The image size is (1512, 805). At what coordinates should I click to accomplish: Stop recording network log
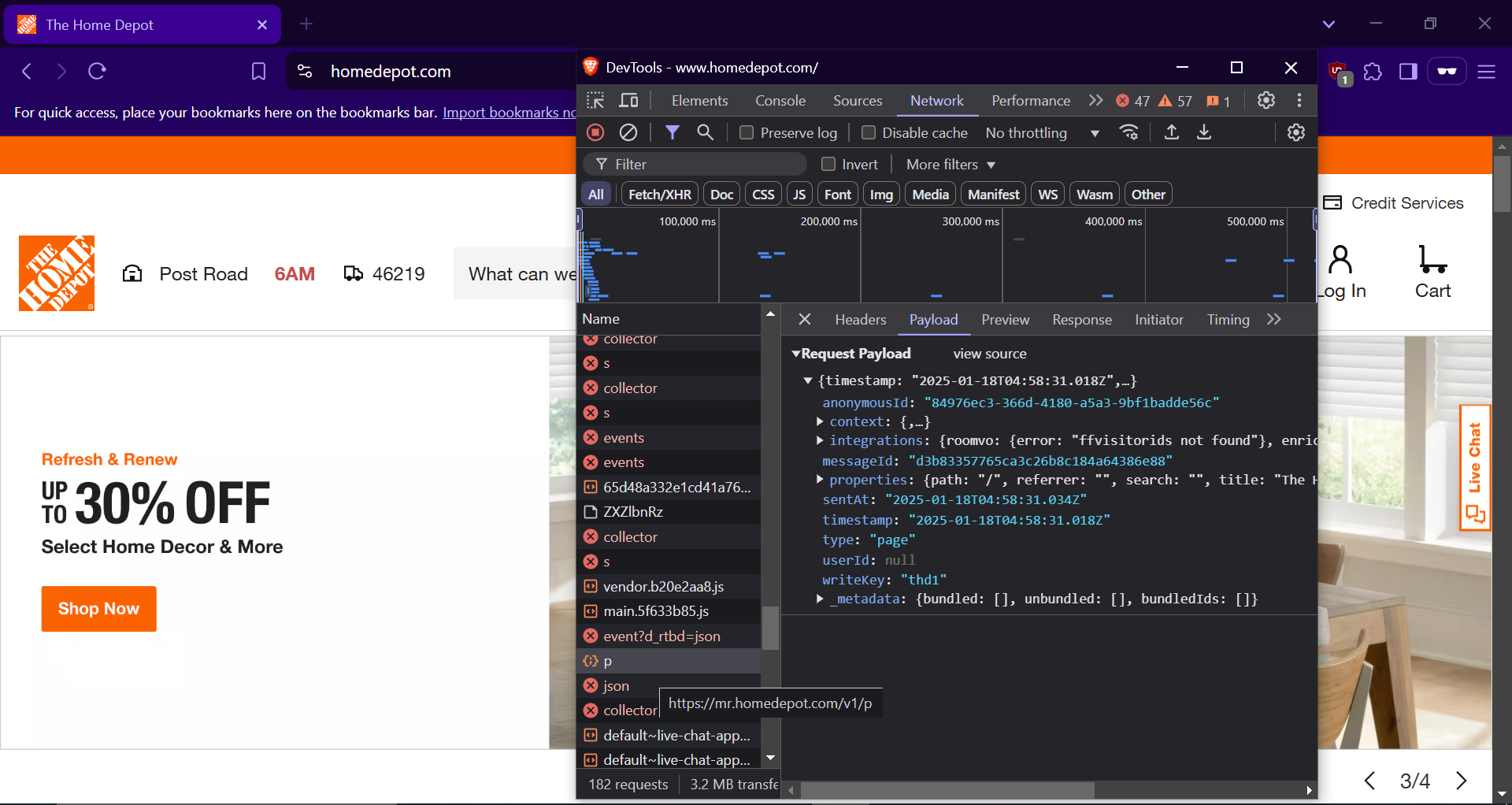pos(595,132)
